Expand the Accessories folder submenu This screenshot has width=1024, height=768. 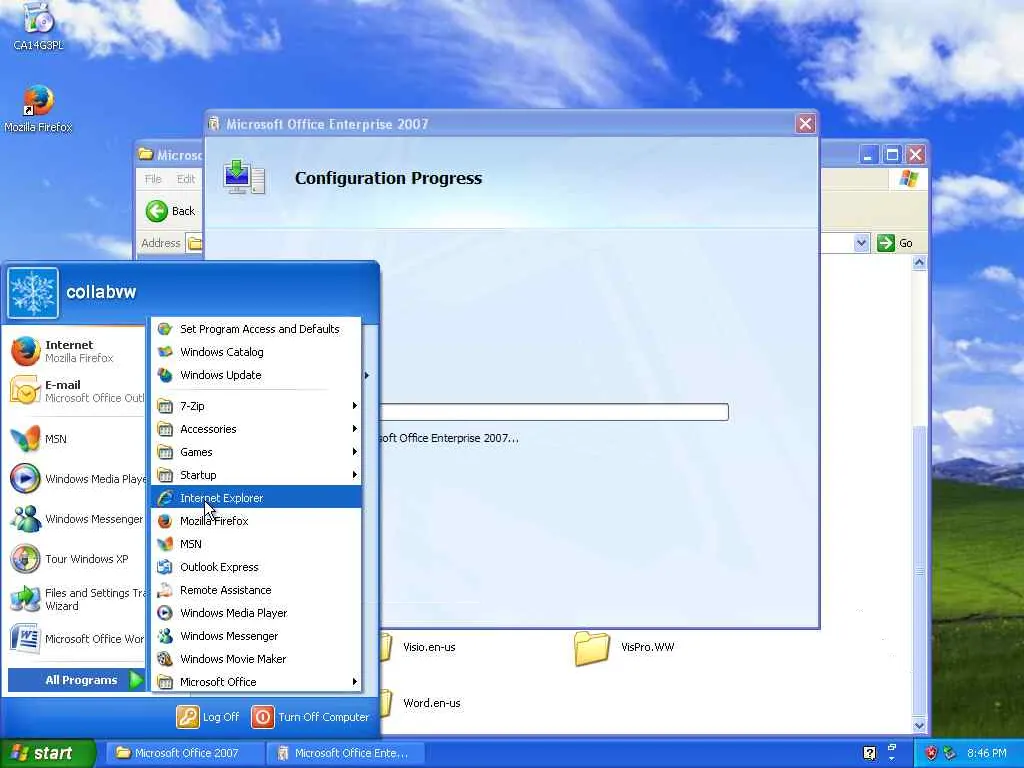pos(256,428)
